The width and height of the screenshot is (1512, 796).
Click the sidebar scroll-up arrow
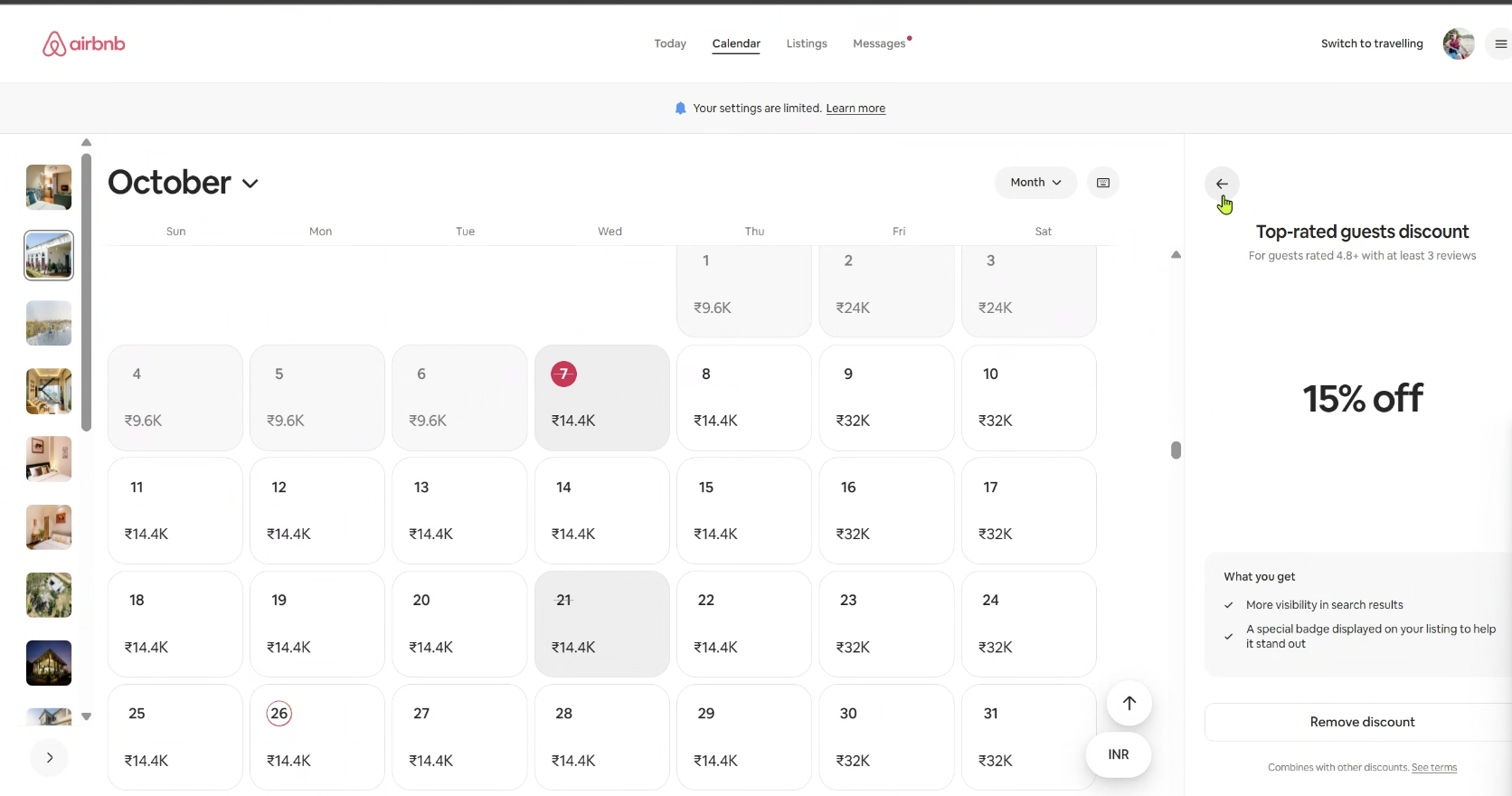(x=86, y=142)
